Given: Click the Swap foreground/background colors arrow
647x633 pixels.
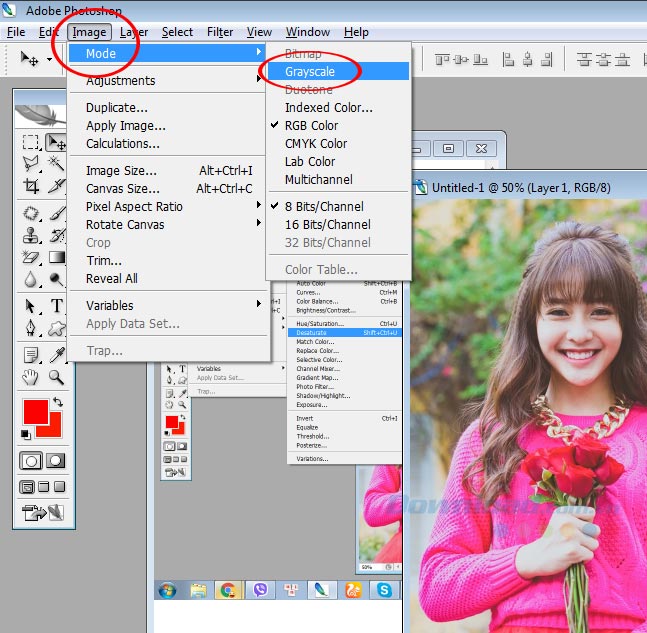Looking at the screenshot, I should (x=57, y=402).
